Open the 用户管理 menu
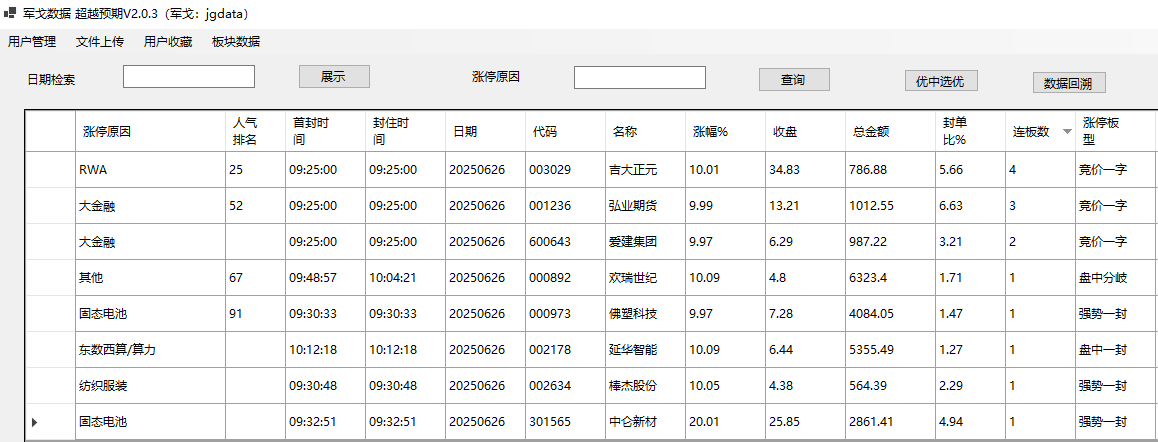The width and height of the screenshot is (1158, 442). click(x=32, y=42)
